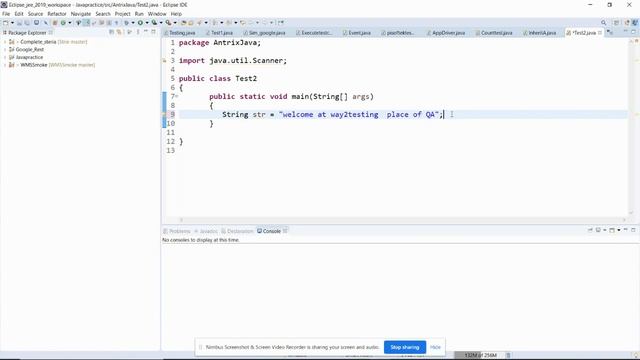The width and height of the screenshot is (640, 360).
Task: Click the Save All toolbar icon
Action: (x=27, y=23)
